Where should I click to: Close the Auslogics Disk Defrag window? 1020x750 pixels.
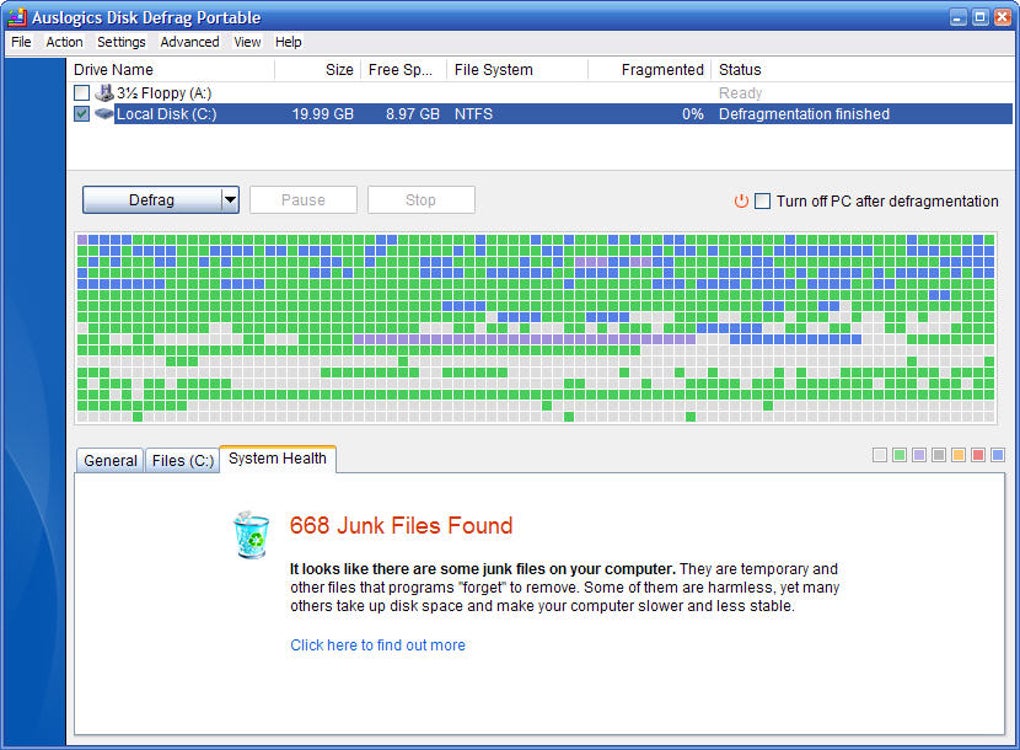coord(1002,18)
